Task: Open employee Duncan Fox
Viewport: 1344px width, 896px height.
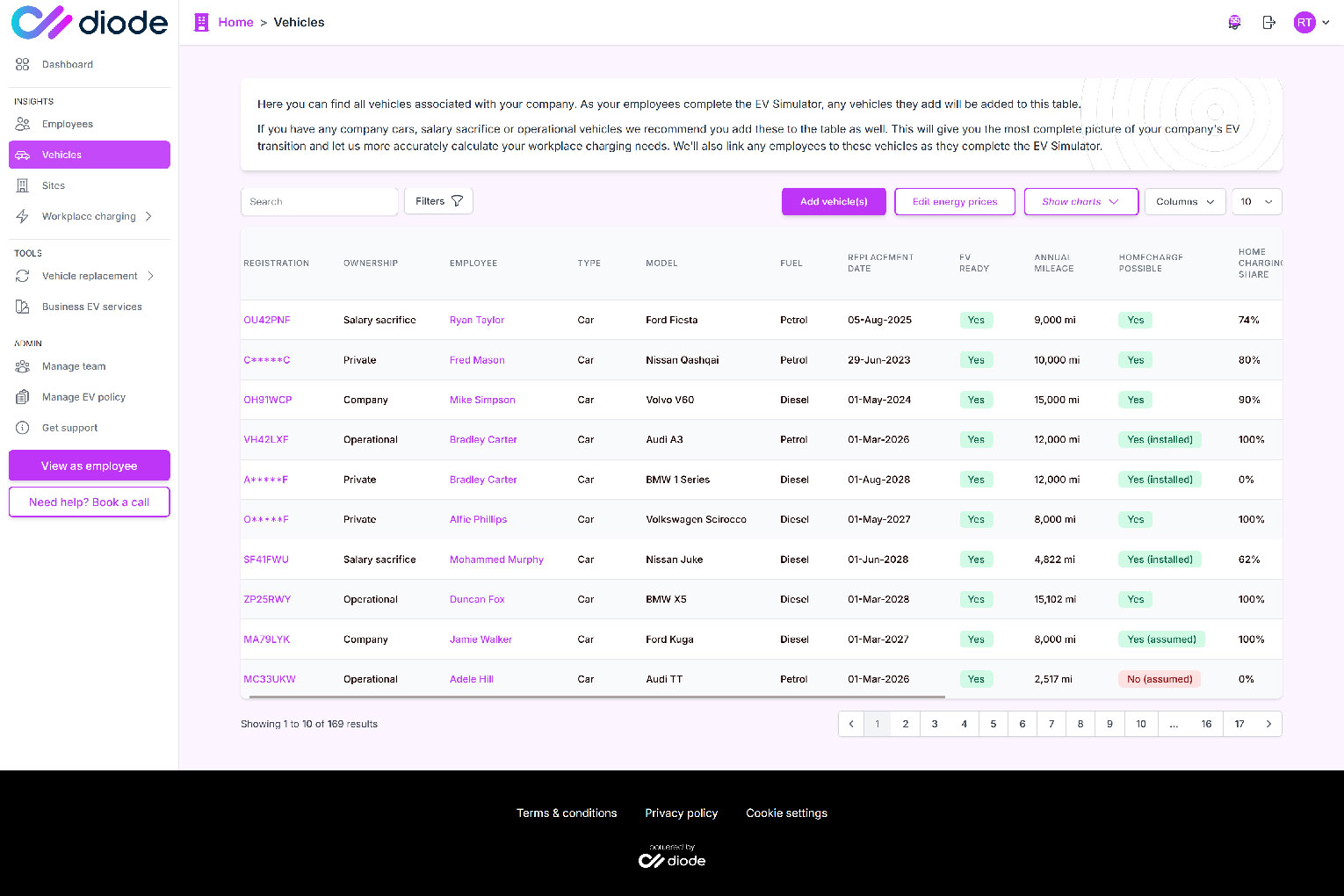Action: (x=477, y=599)
